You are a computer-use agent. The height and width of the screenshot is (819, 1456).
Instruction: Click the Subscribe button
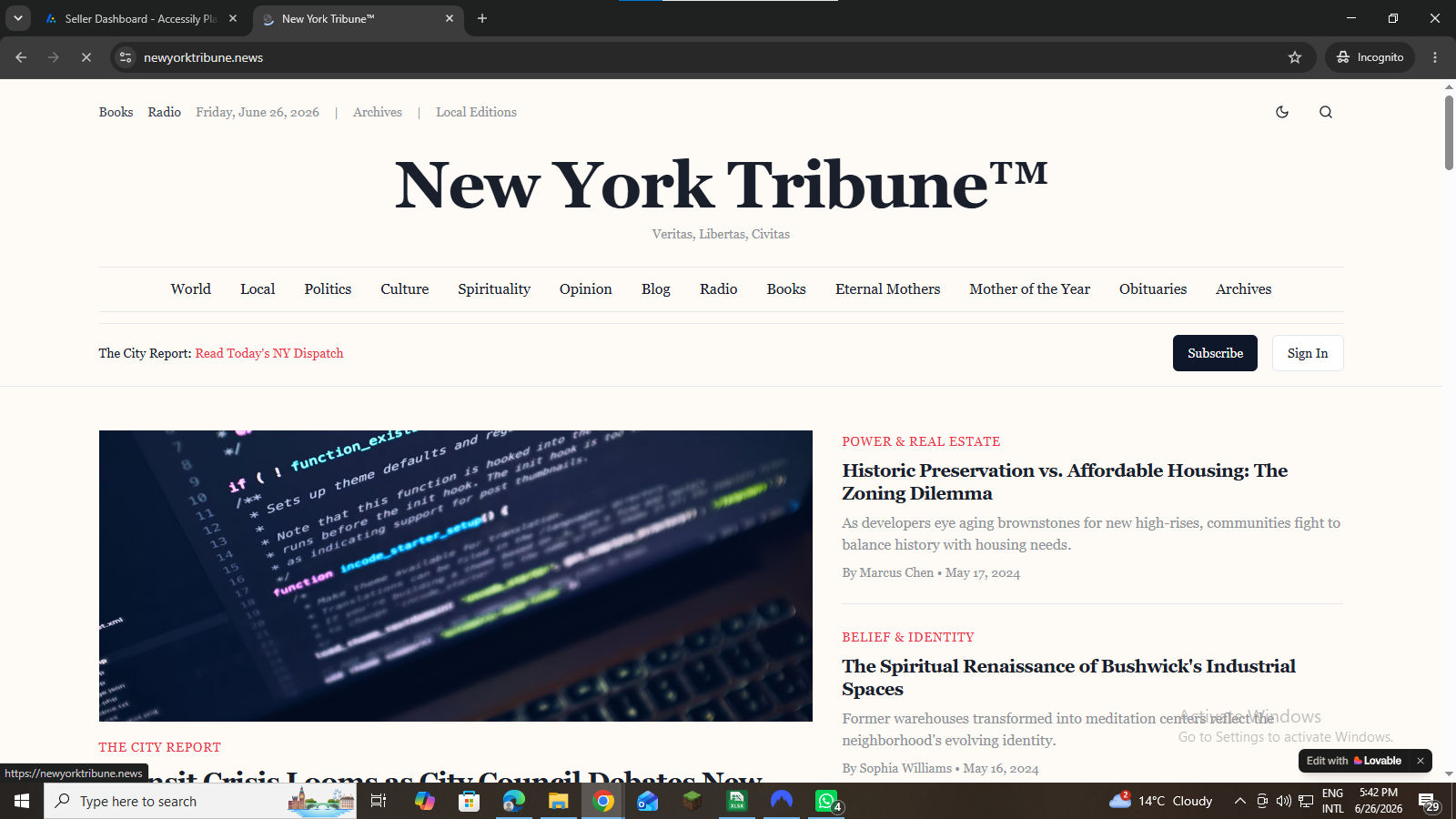[1215, 353]
